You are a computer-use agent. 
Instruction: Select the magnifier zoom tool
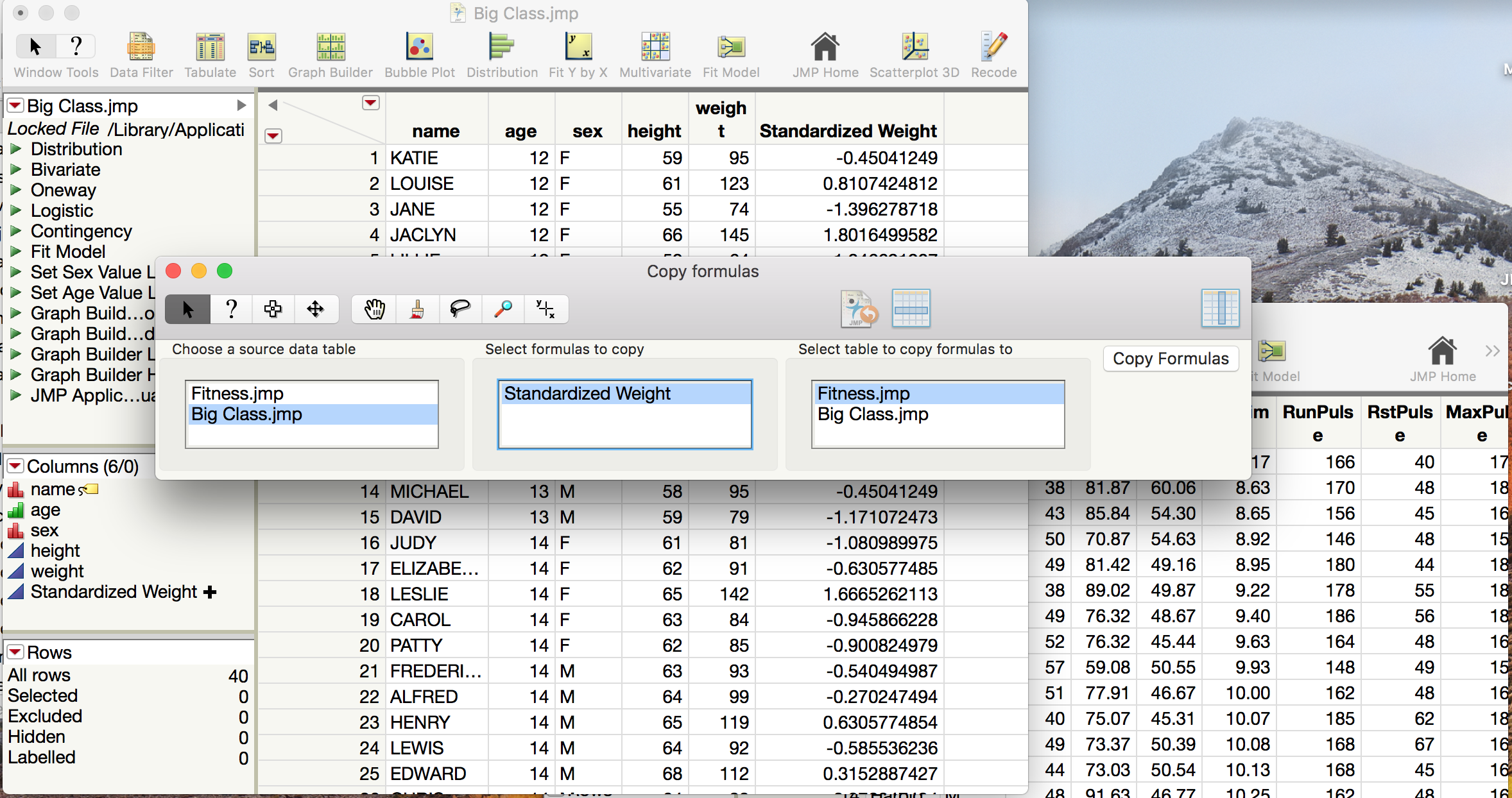pos(503,309)
